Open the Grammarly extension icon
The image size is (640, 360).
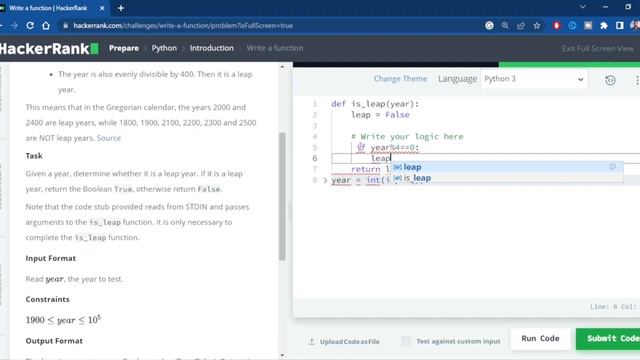point(489,25)
